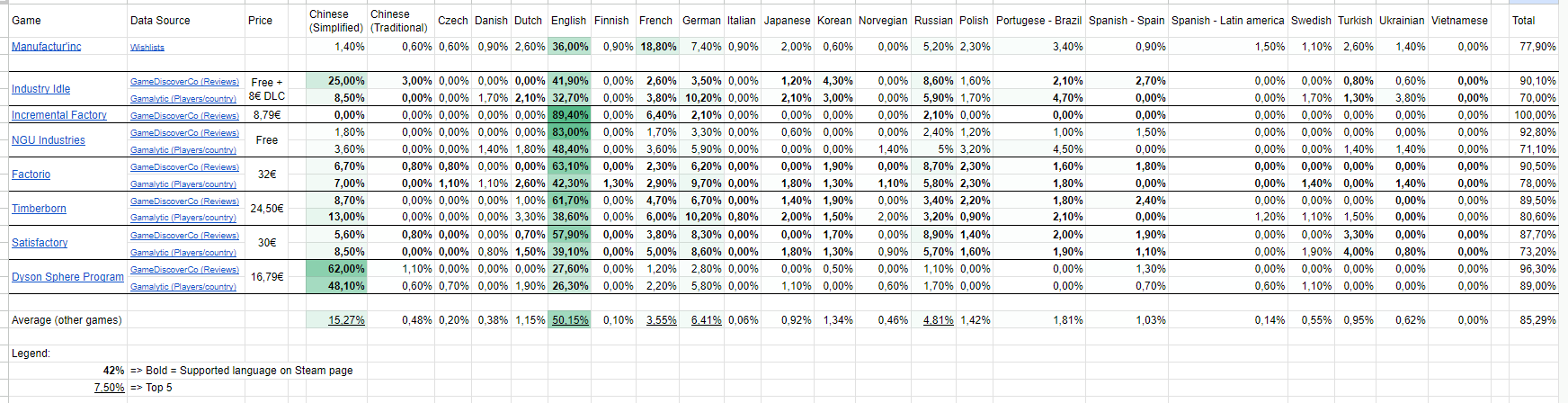
Task: Open the Factorio game link
Action: pyautogui.click(x=31, y=175)
